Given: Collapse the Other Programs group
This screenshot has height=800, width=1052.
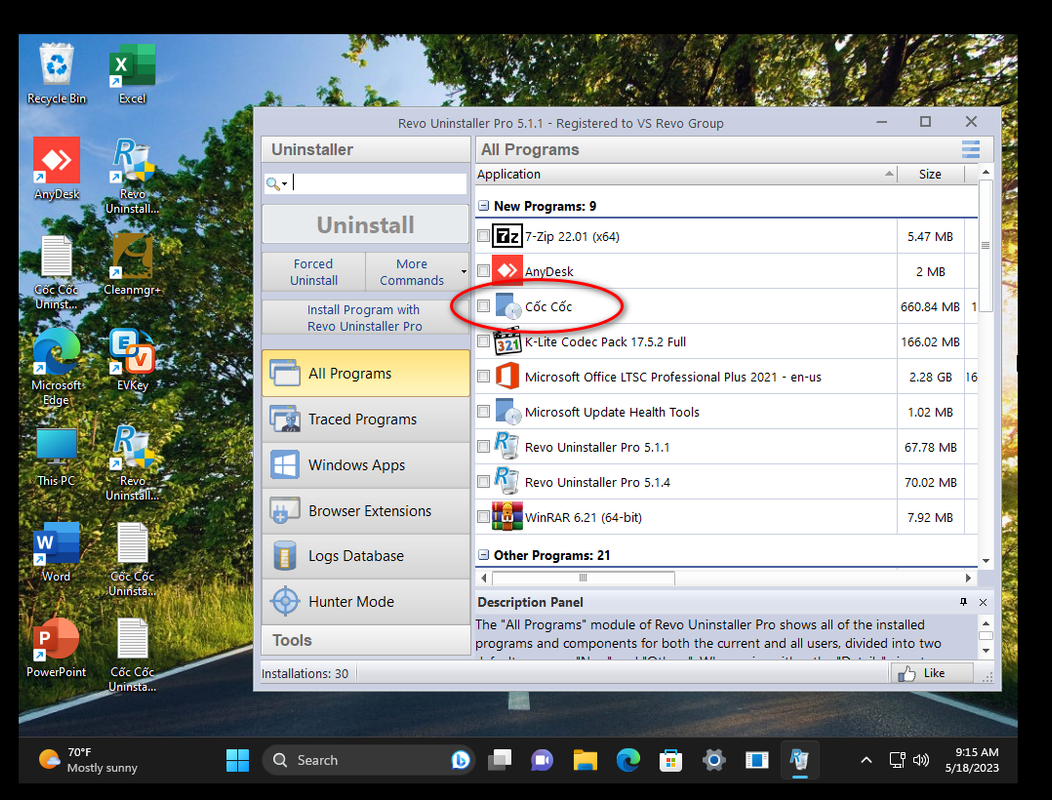Looking at the screenshot, I should click(483, 554).
